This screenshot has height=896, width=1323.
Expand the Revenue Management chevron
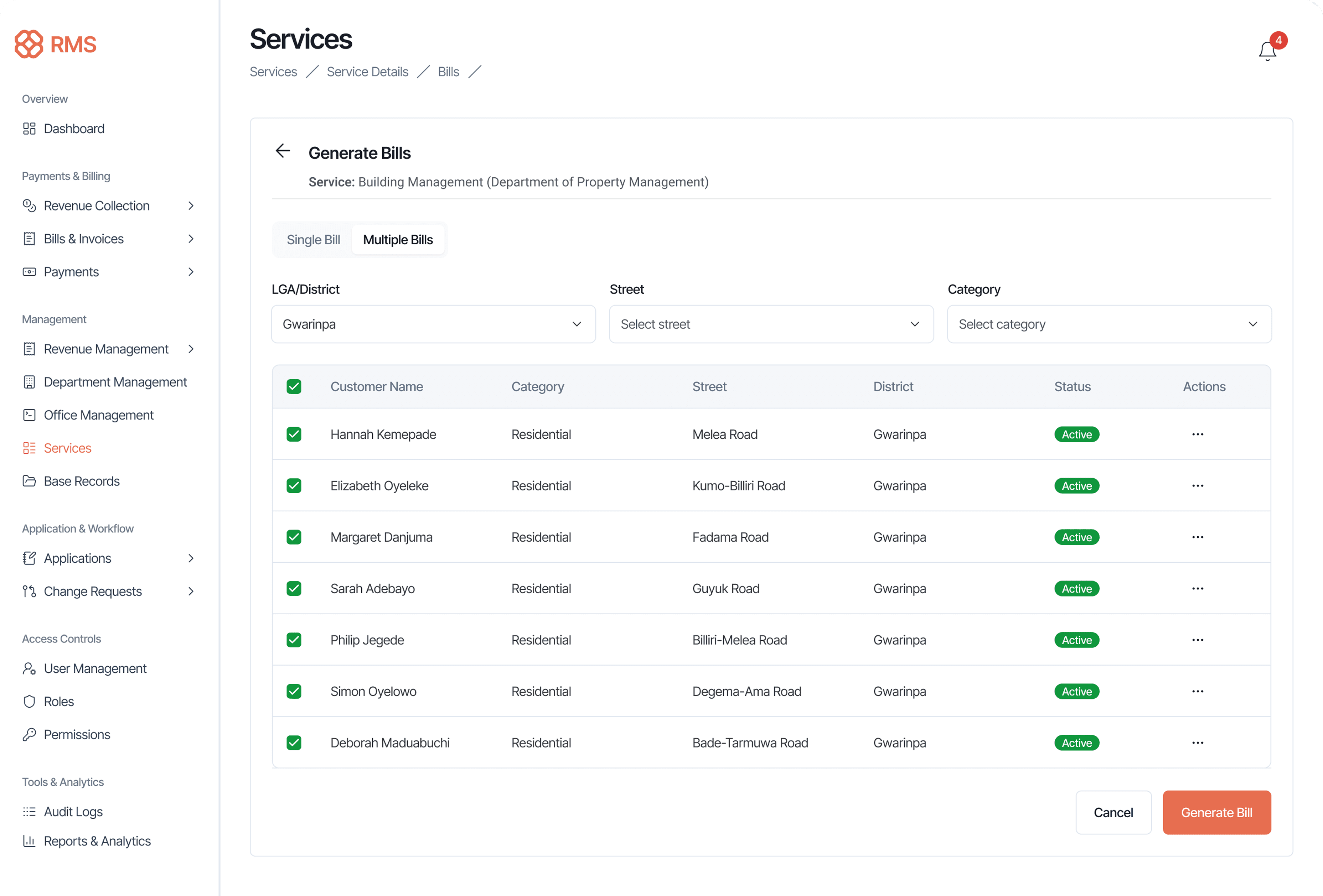pyautogui.click(x=191, y=349)
